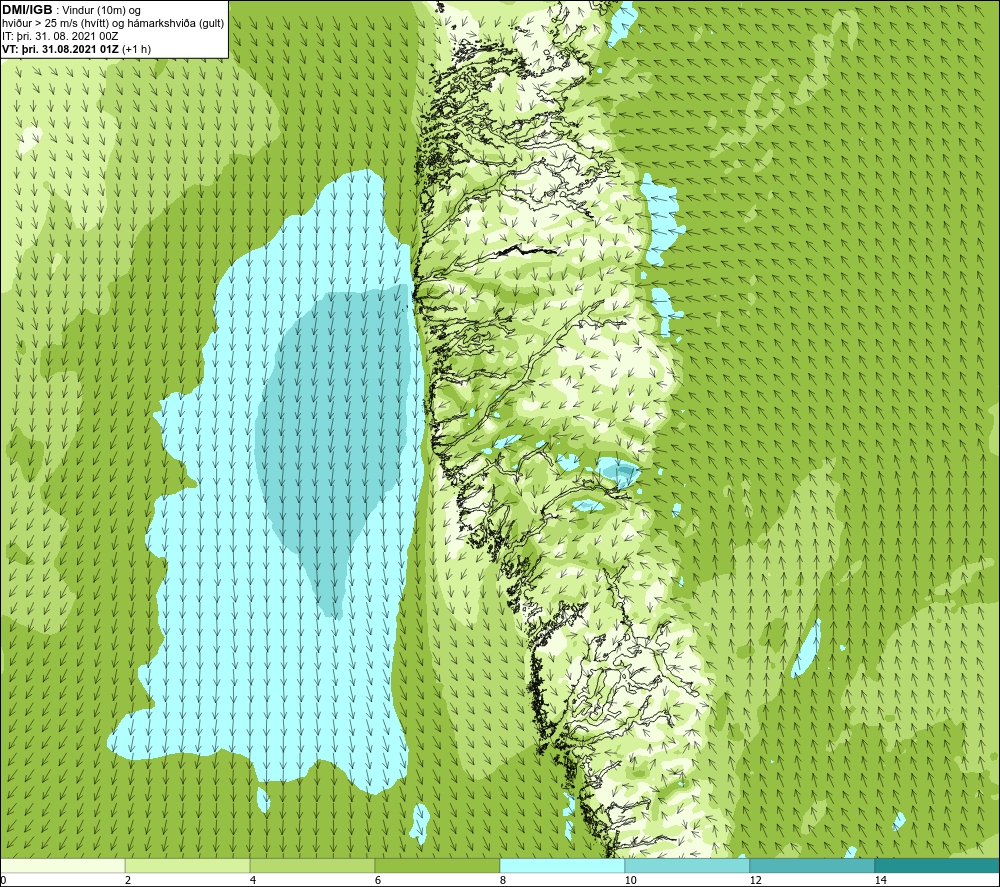Select the pale cream 0–2 m/s color swatch

pos(62,865)
